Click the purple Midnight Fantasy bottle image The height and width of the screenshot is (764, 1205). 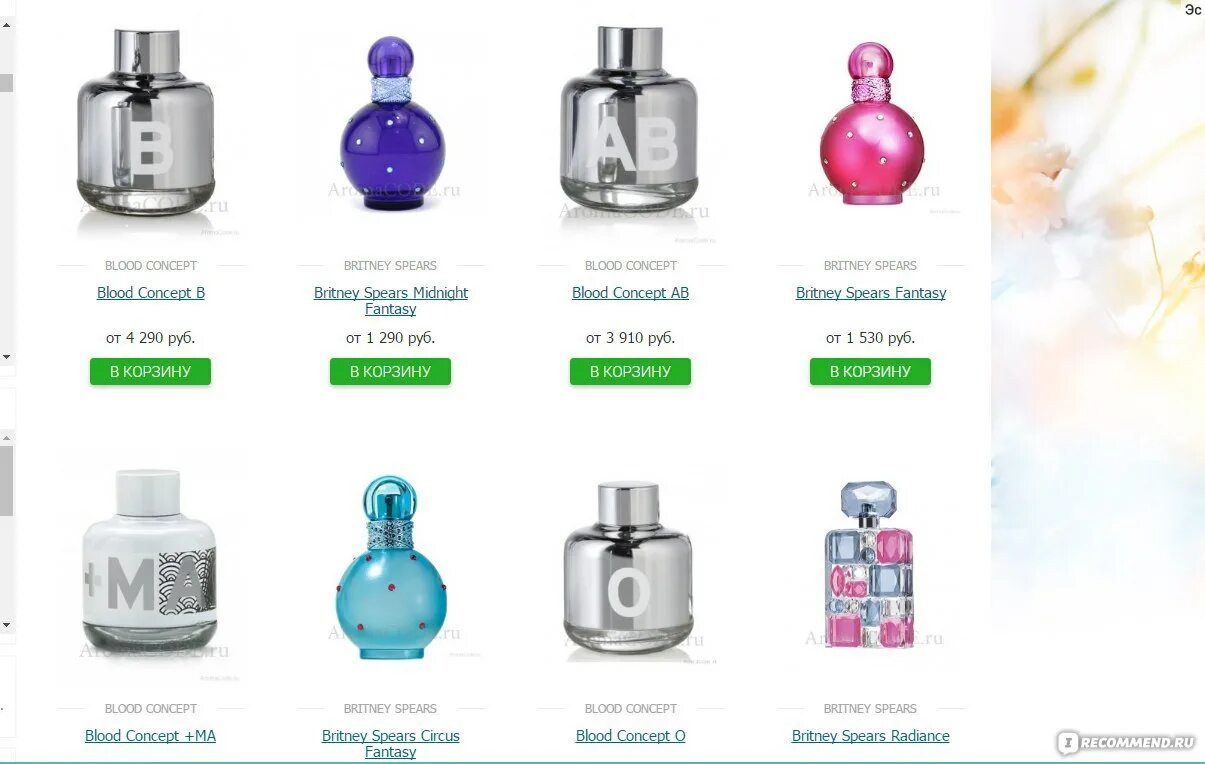[391, 122]
